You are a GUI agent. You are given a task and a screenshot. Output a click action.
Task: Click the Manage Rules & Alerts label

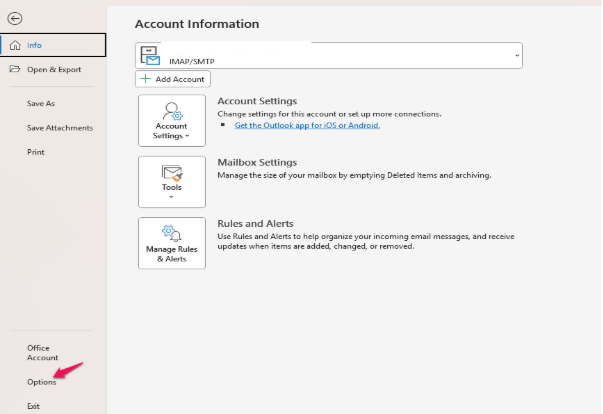(x=172, y=254)
